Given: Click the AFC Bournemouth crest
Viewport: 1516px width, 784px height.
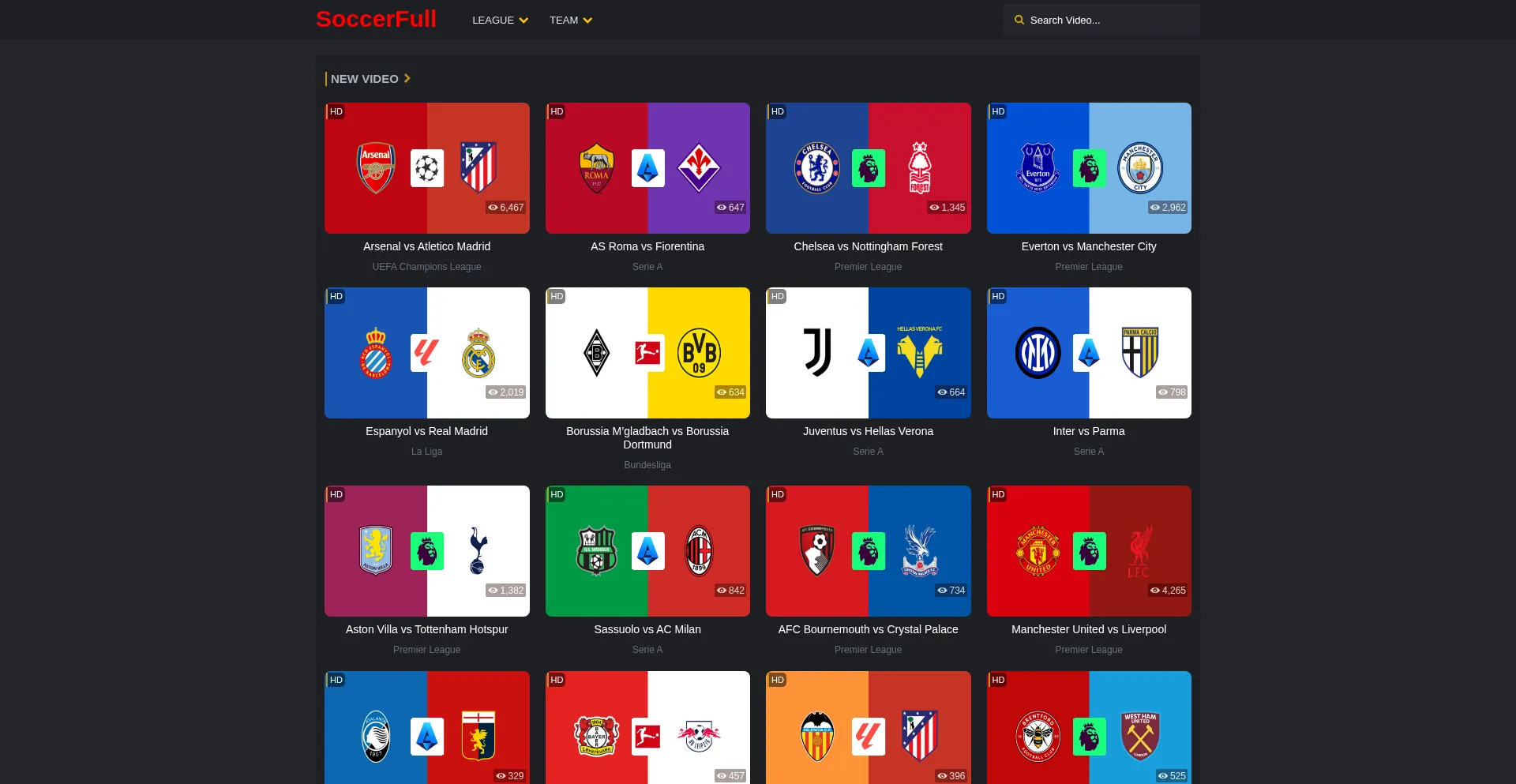Looking at the screenshot, I should coord(817,551).
